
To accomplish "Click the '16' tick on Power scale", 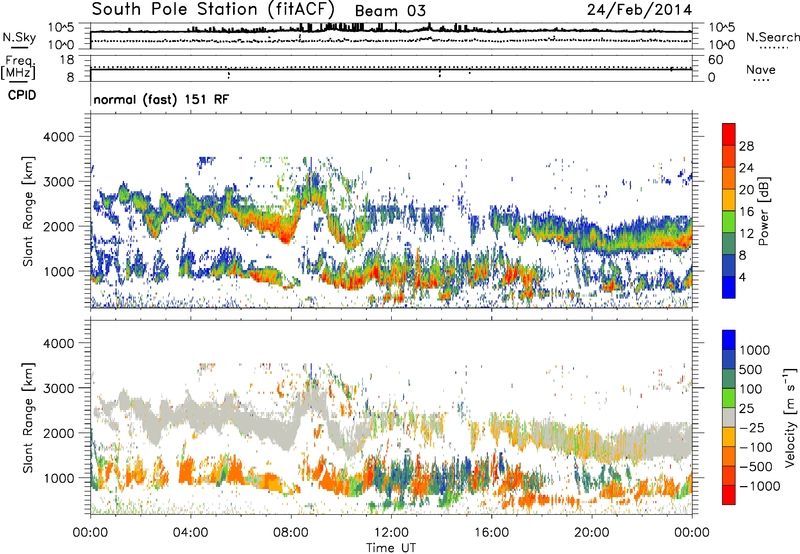I will pos(746,212).
